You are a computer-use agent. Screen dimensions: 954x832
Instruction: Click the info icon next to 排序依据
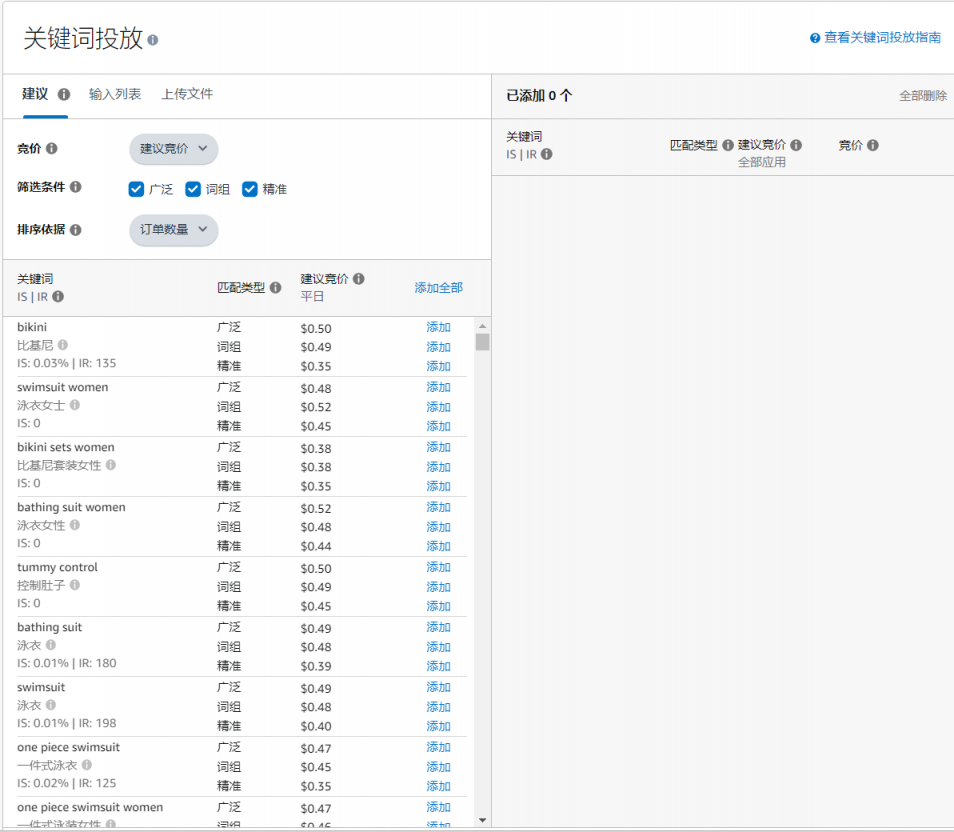coord(78,230)
